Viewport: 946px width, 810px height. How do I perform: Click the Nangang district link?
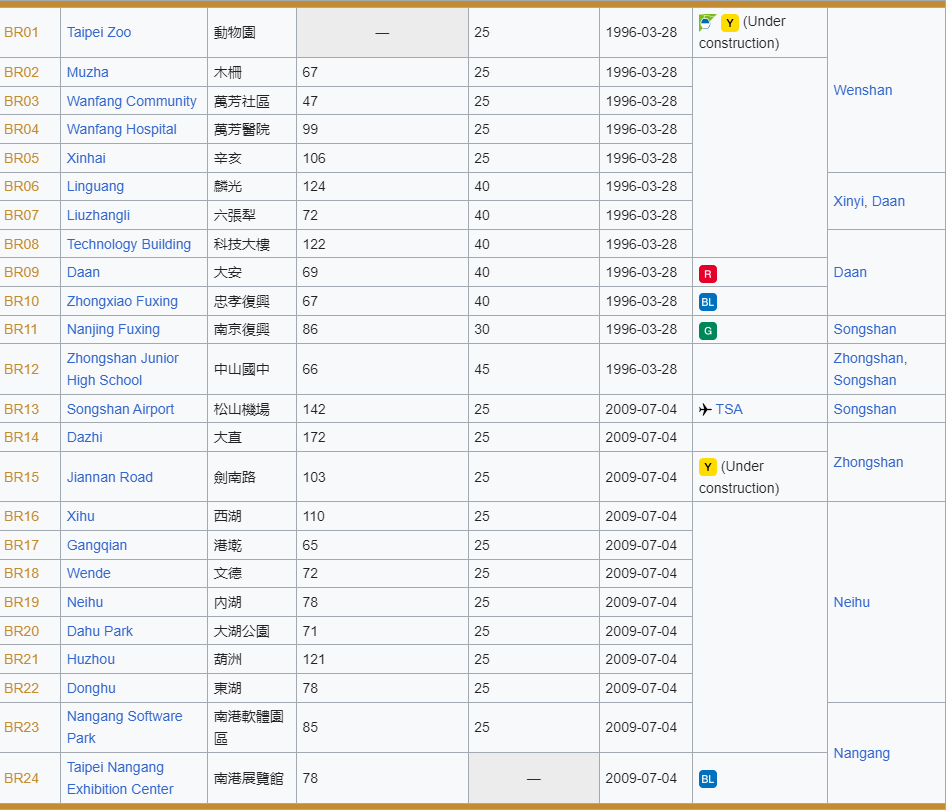[x=861, y=753]
